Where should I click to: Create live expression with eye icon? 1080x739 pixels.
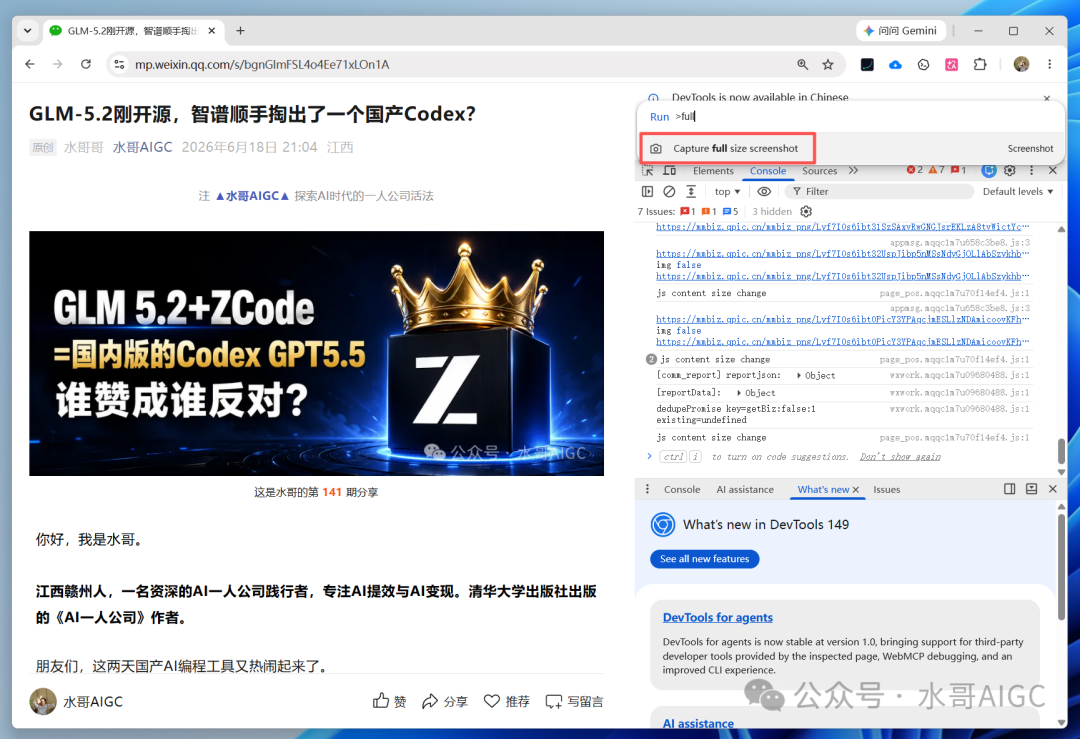(764, 191)
